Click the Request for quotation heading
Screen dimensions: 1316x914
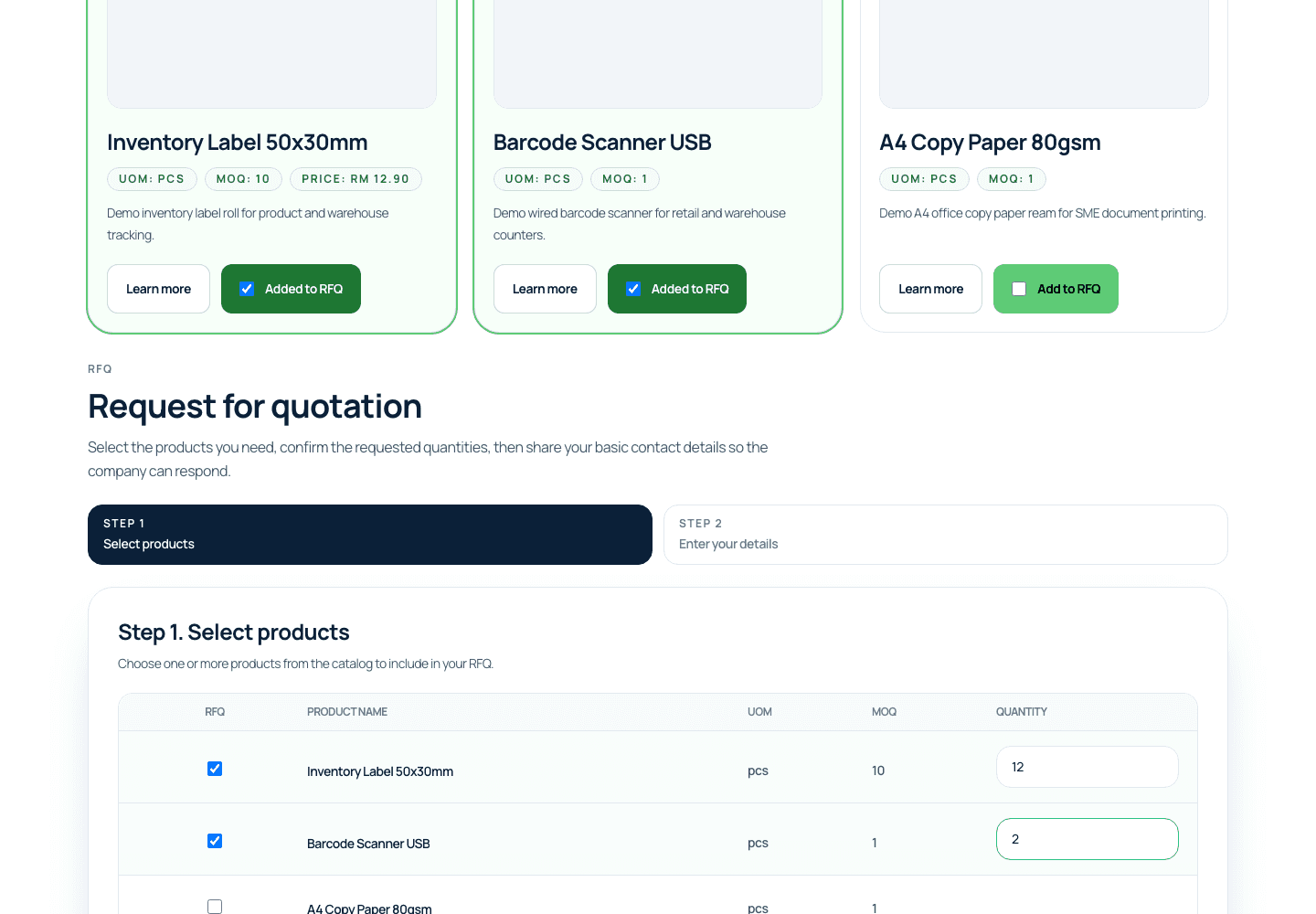pos(255,407)
